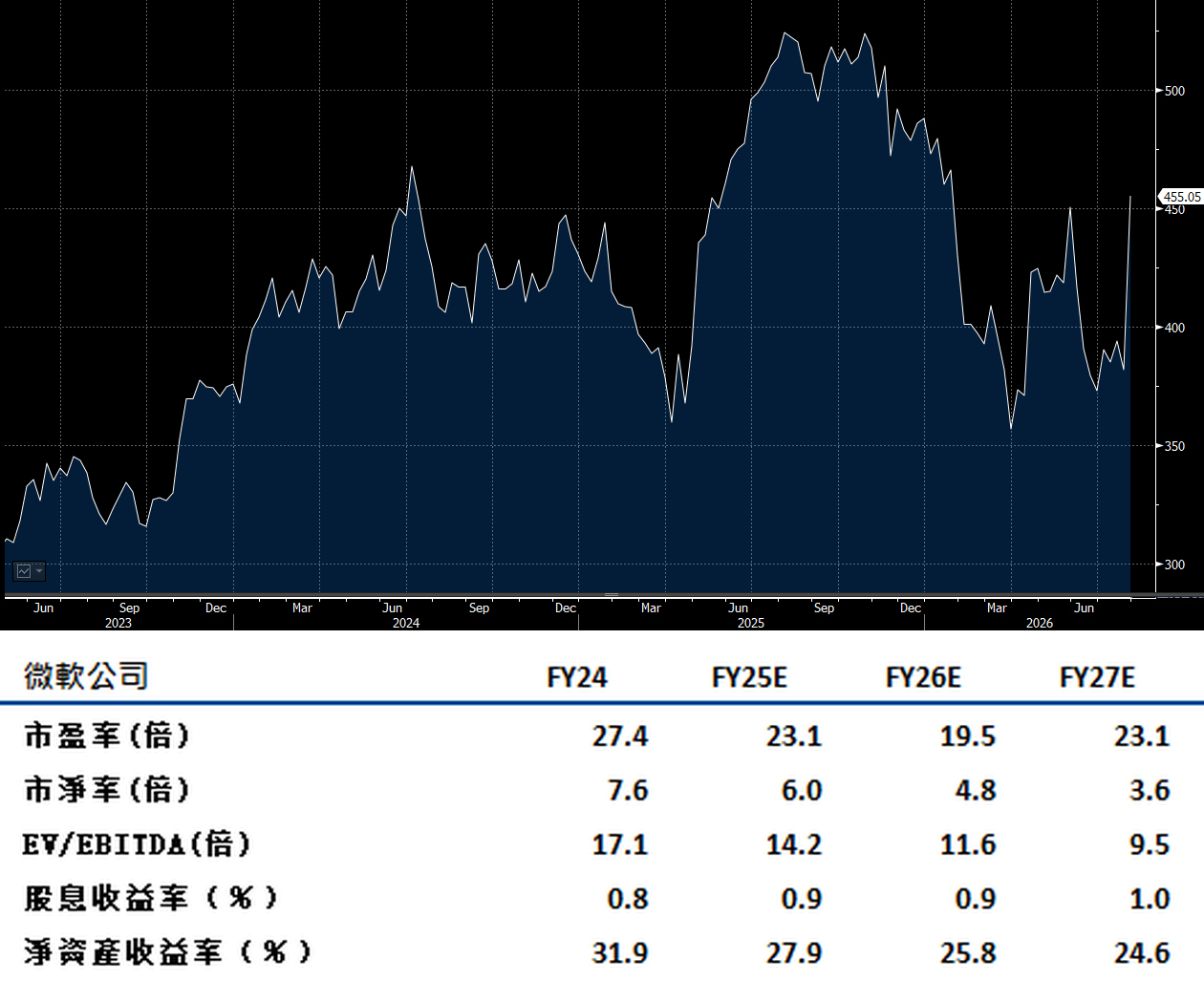The height and width of the screenshot is (981, 1204).
Task: Click the Jun label above 2025
Action: (738, 608)
